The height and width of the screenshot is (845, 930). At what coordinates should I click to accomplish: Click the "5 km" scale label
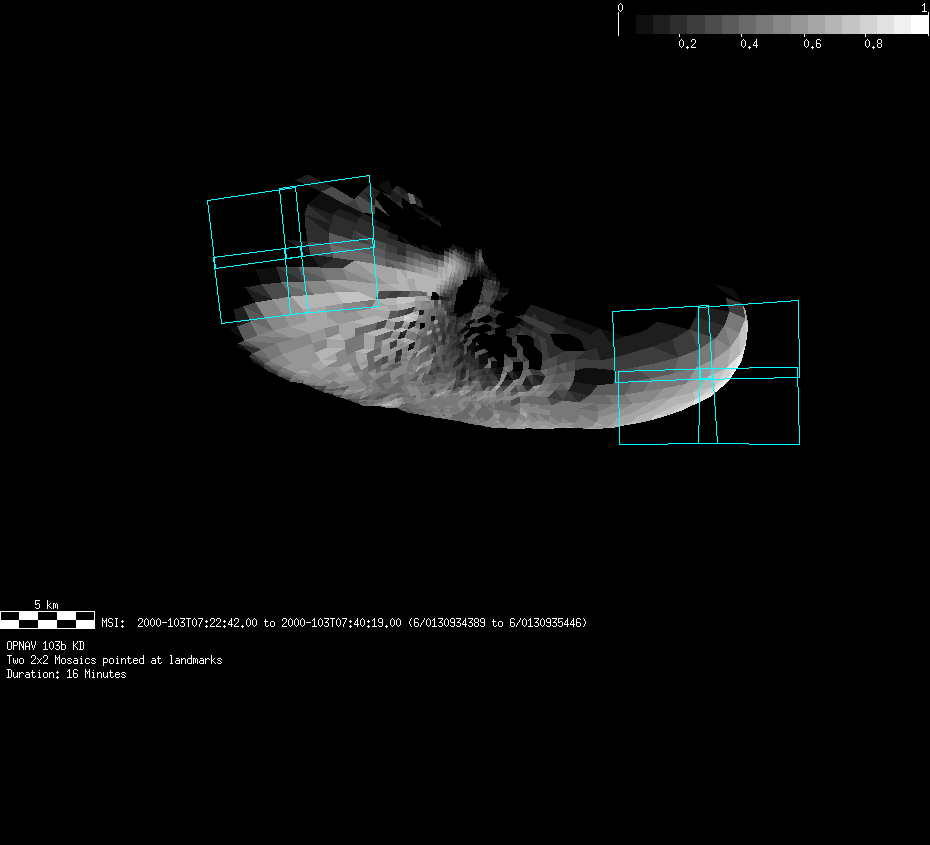pos(46,605)
